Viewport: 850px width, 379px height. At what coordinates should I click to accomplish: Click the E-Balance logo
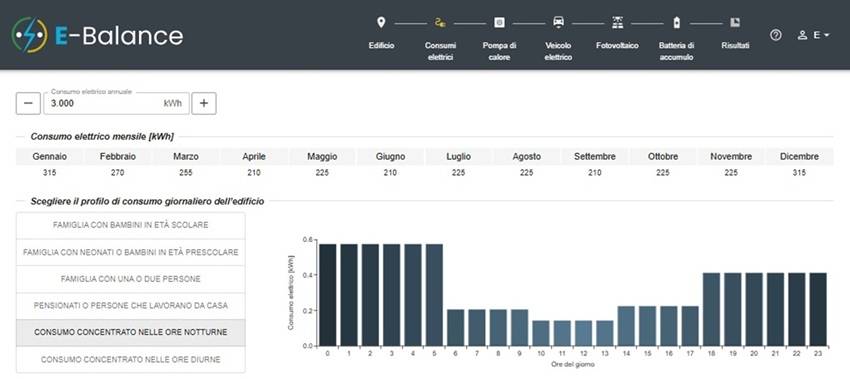(98, 35)
